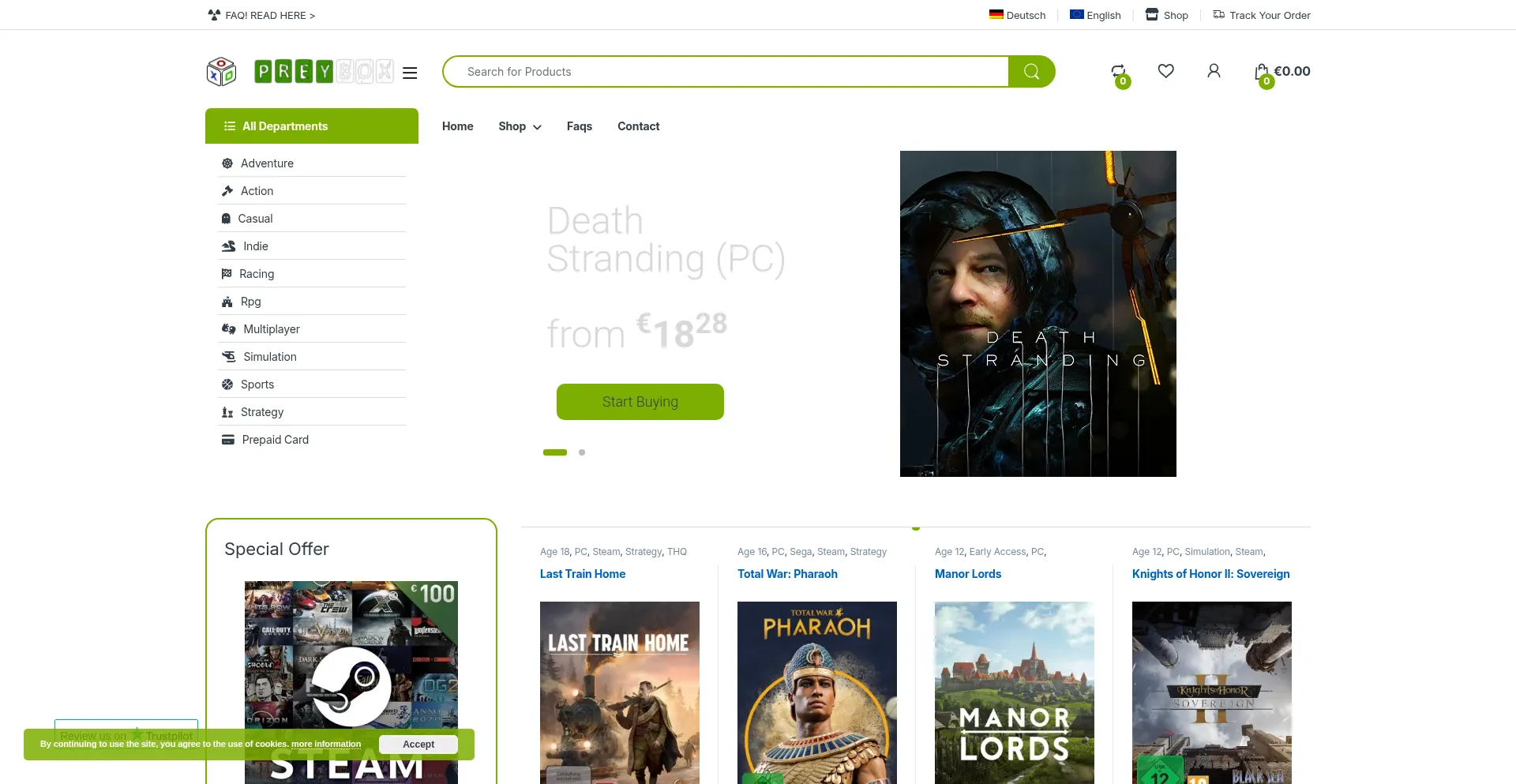
Task: Select the Adventure department label
Action: [267, 163]
